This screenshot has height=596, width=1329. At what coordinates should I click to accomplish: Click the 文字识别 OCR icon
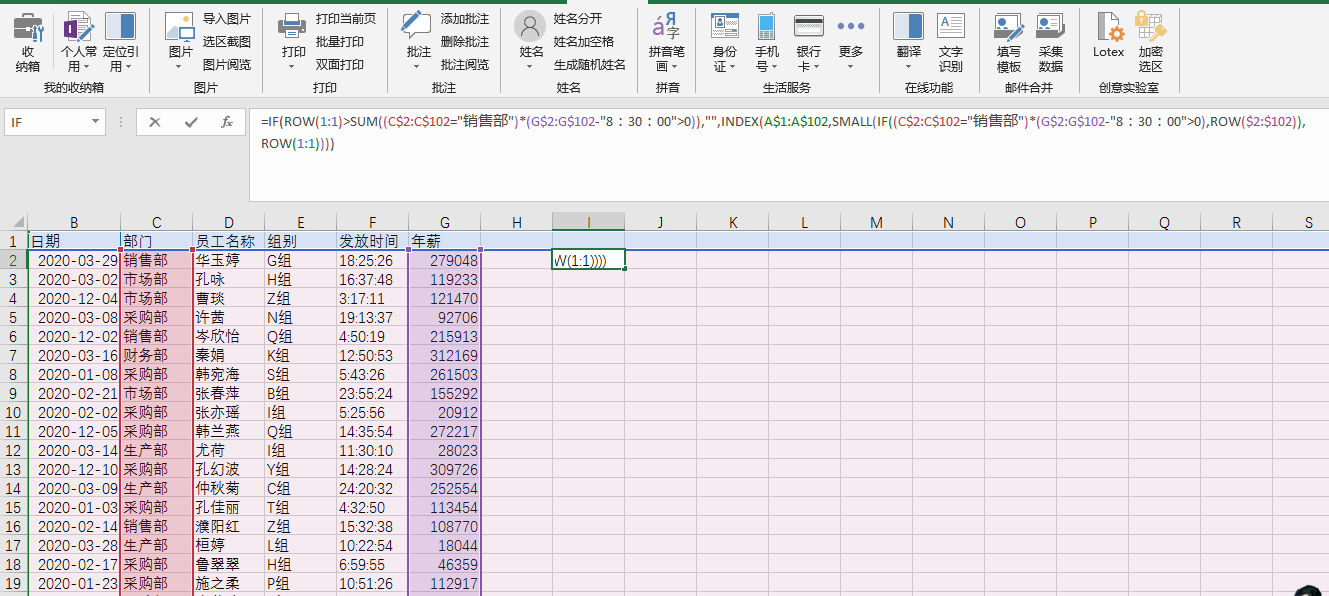[951, 28]
